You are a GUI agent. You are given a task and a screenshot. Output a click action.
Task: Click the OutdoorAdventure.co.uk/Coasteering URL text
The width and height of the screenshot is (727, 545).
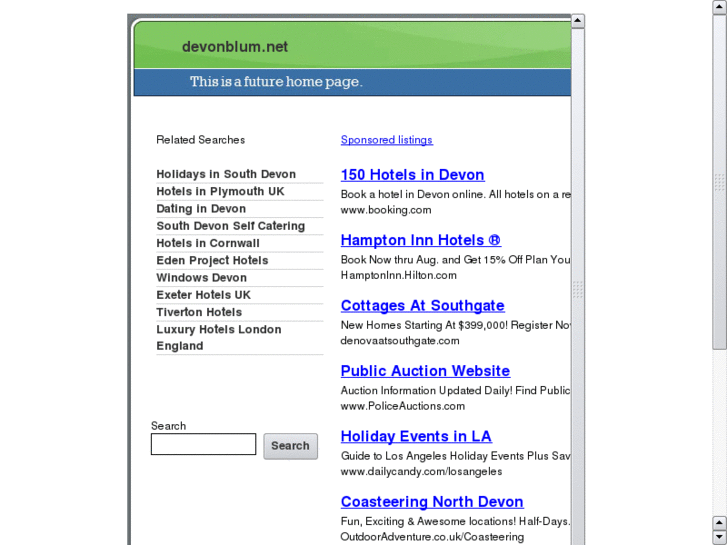(432, 537)
